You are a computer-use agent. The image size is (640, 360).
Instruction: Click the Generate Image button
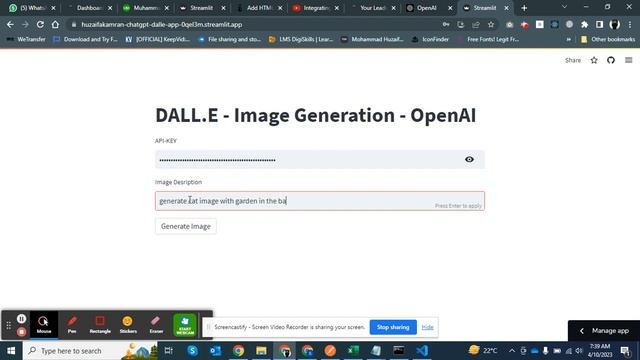pyautogui.click(x=186, y=226)
